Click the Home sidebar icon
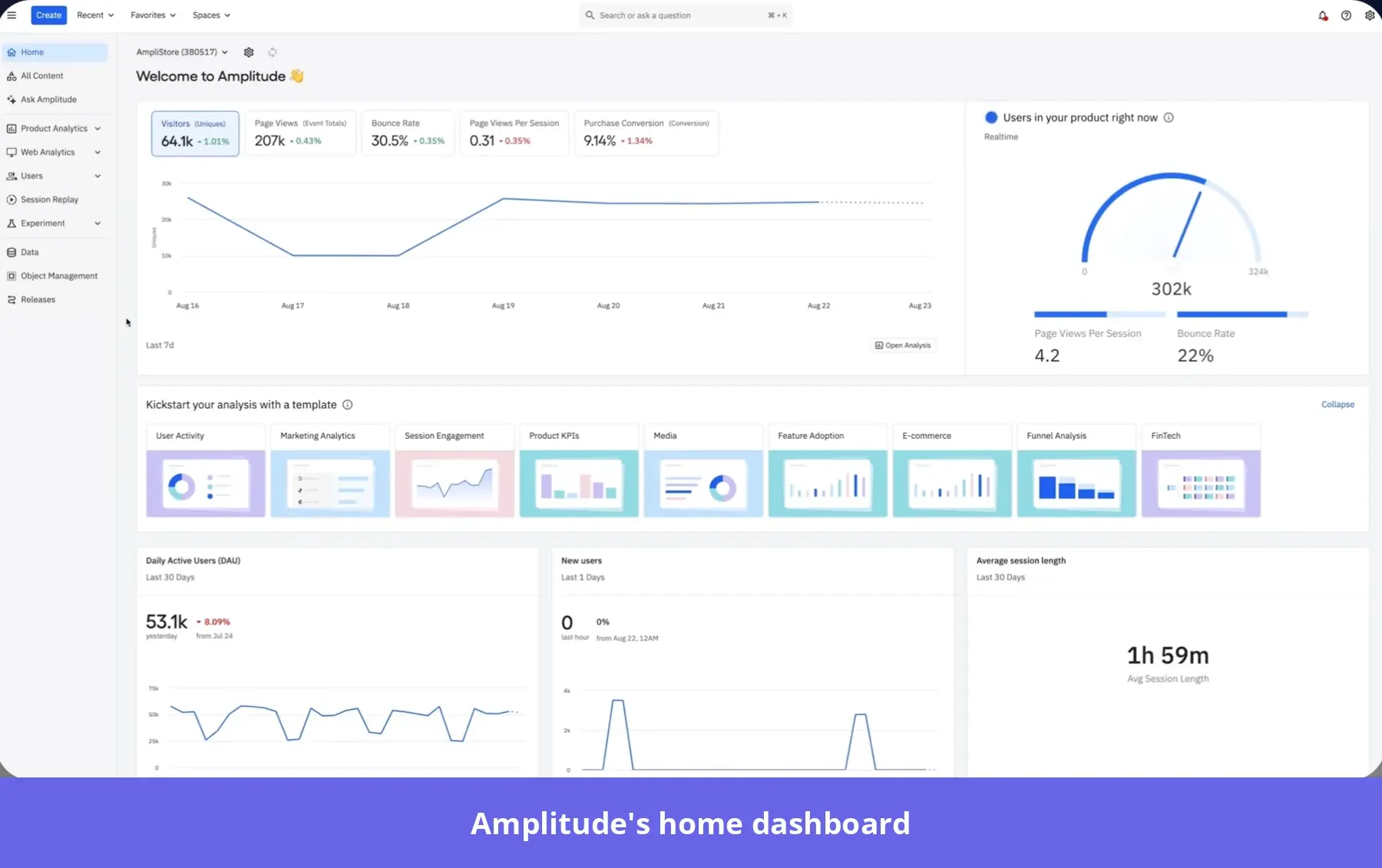 click(12, 52)
